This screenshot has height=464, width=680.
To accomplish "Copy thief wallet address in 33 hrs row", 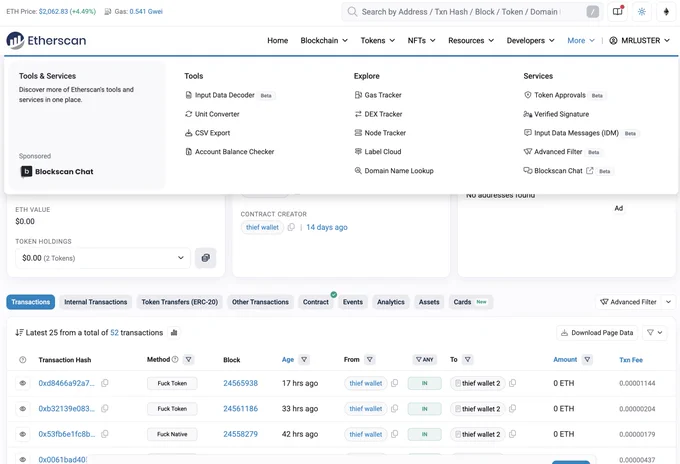I will click(394, 408).
